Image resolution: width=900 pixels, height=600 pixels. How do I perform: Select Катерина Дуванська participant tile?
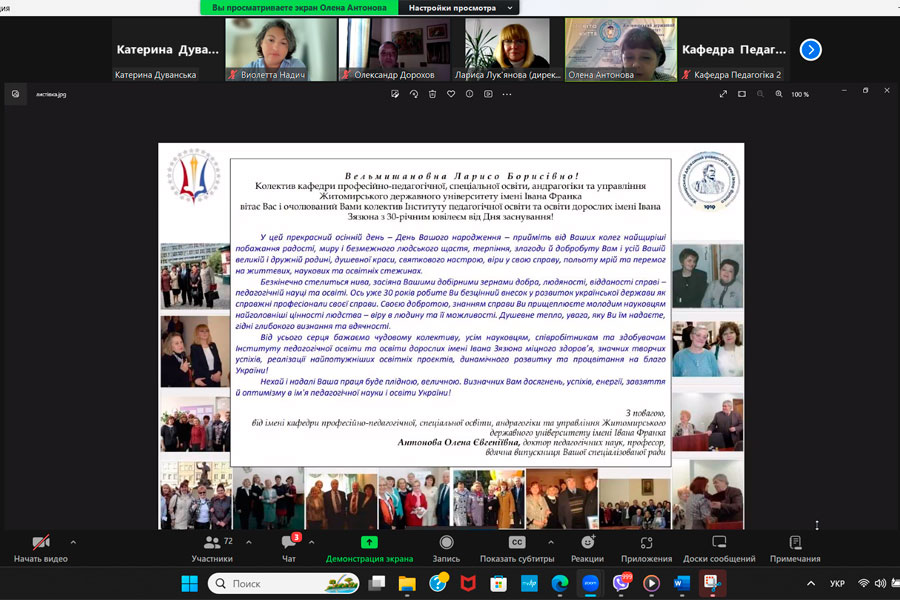click(x=168, y=49)
